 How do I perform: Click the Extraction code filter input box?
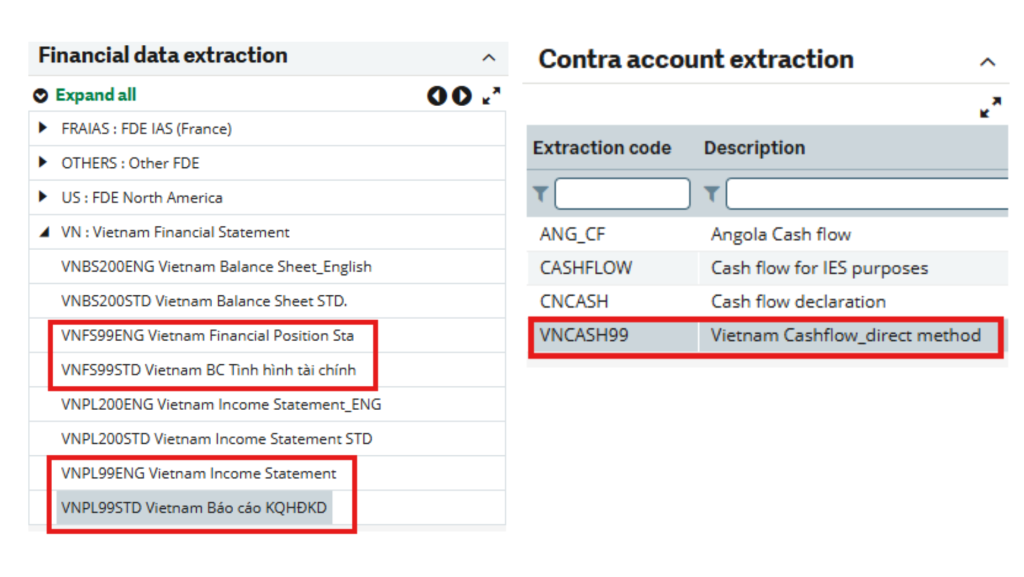[622, 193]
